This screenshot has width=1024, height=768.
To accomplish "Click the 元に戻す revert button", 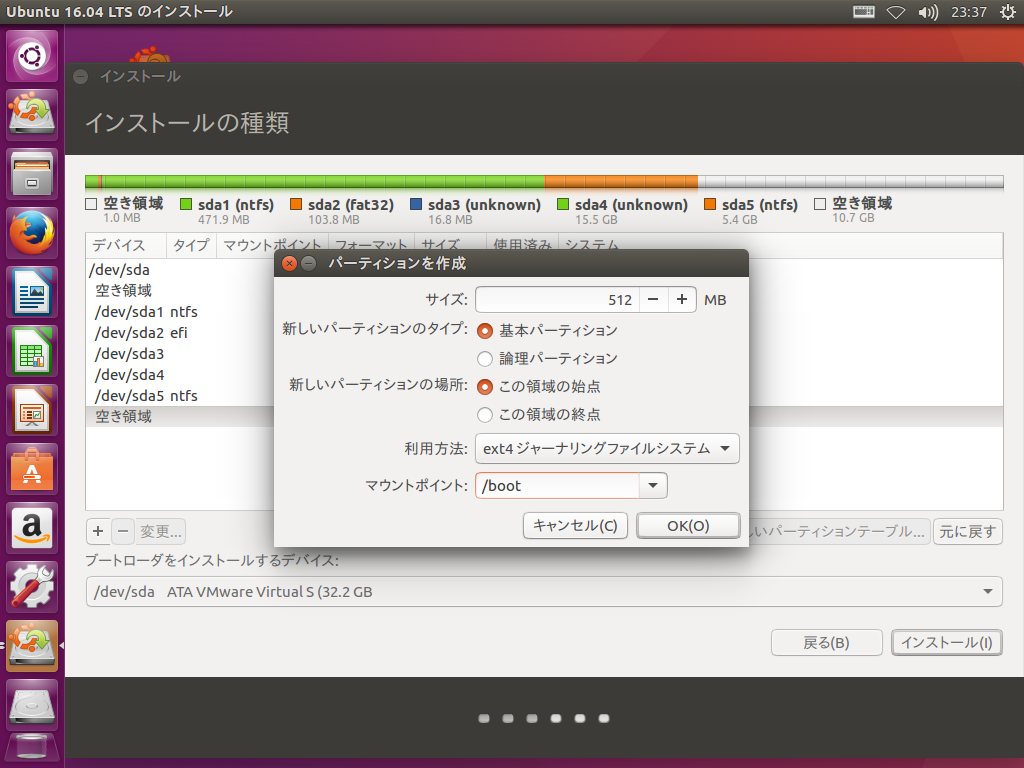I will [x=968, y=531].
